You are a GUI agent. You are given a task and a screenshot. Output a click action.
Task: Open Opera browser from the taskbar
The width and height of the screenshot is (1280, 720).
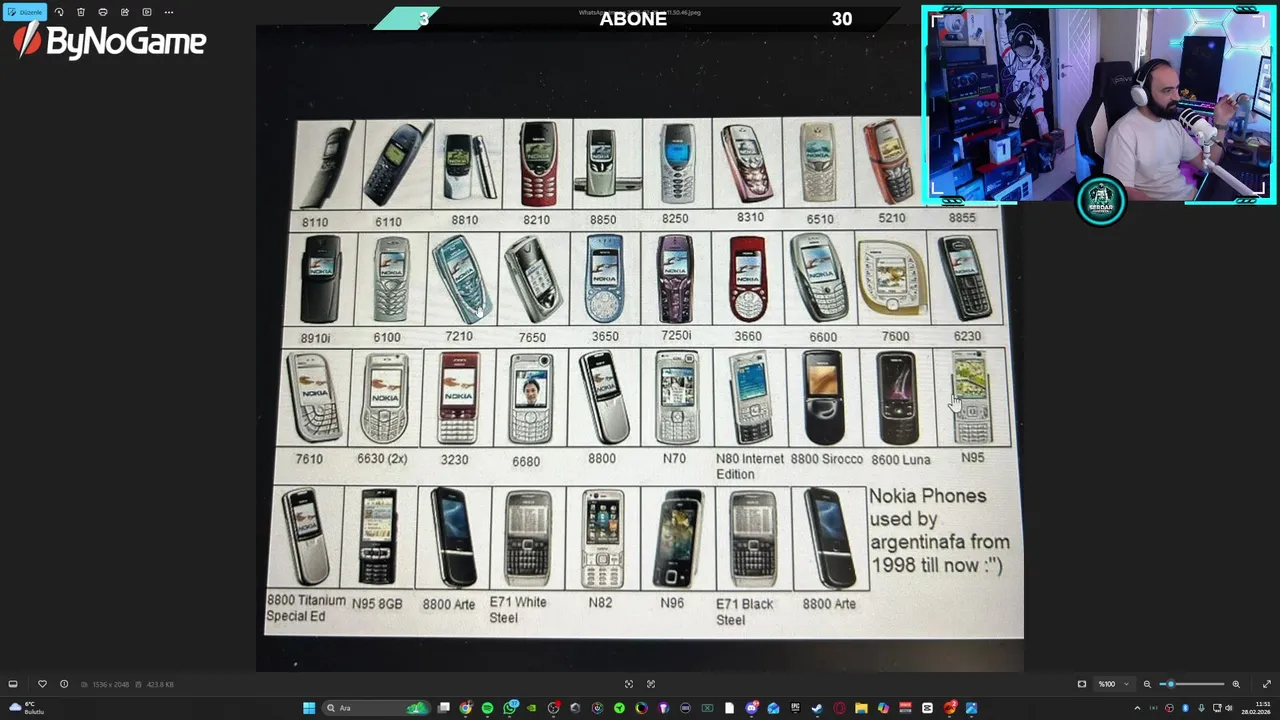tap(839, 708)
